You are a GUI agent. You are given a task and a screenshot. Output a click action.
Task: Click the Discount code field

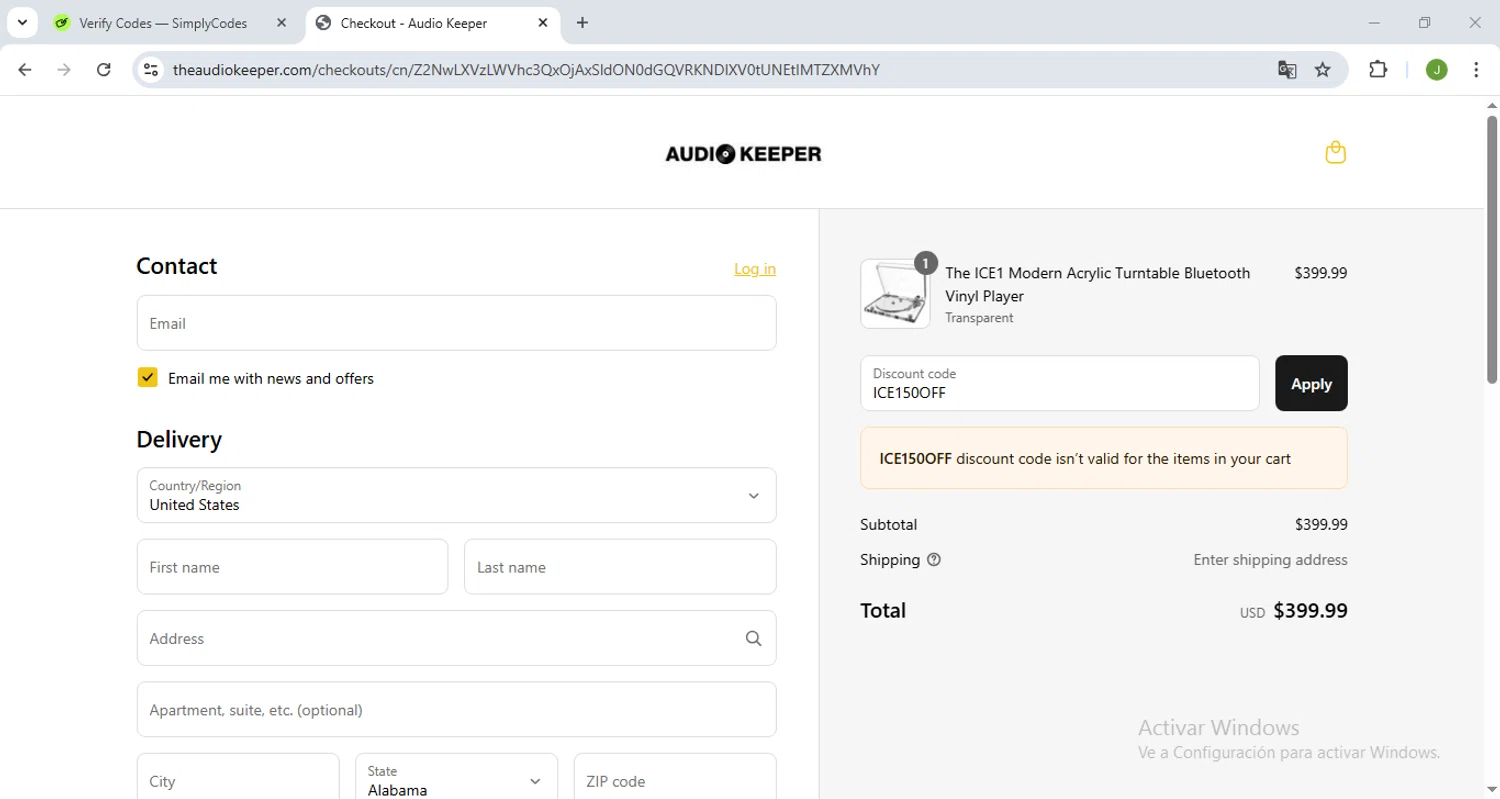[1059, 383]
